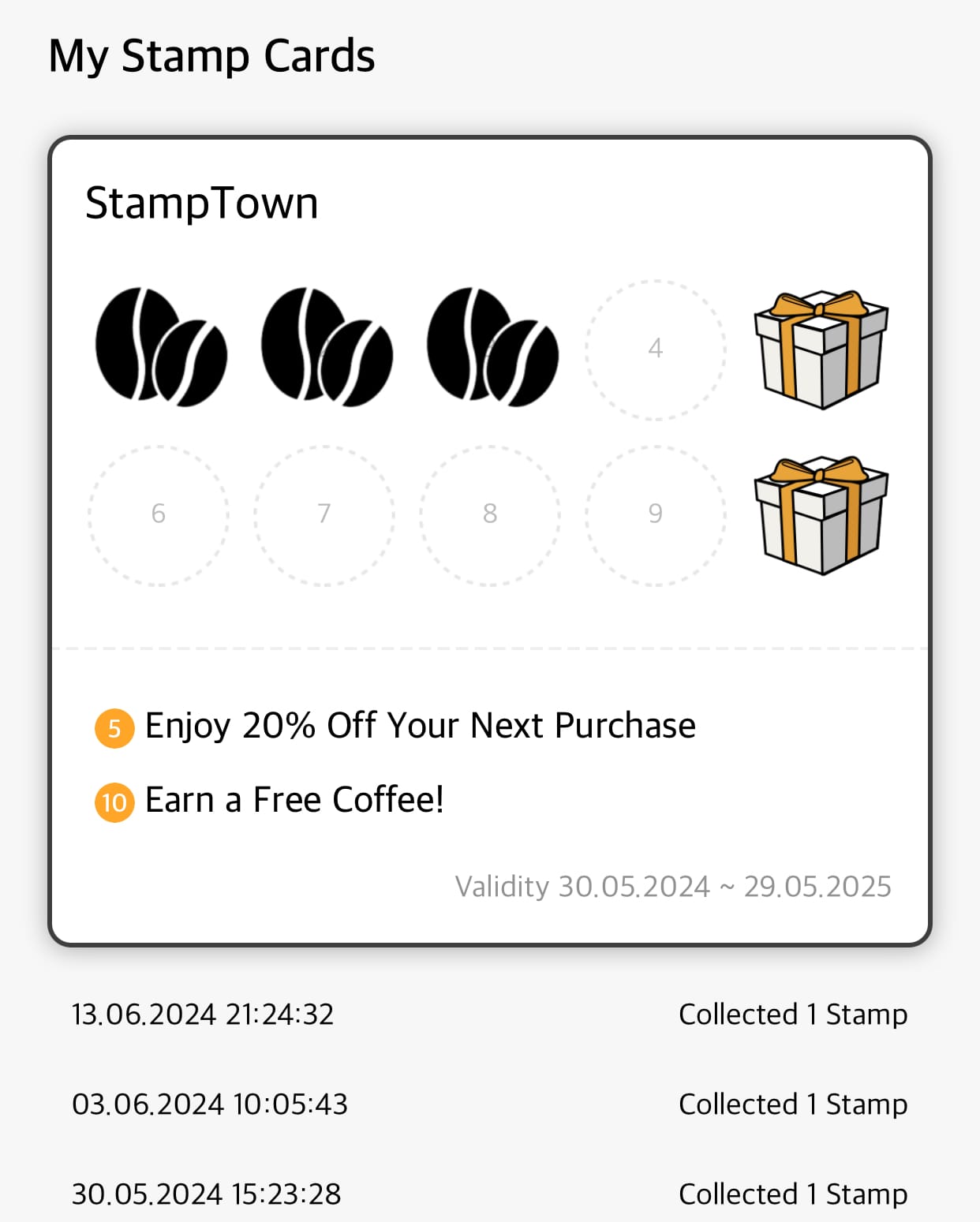
Task: Tap the second coffee bean stamp
Action: 326,347
